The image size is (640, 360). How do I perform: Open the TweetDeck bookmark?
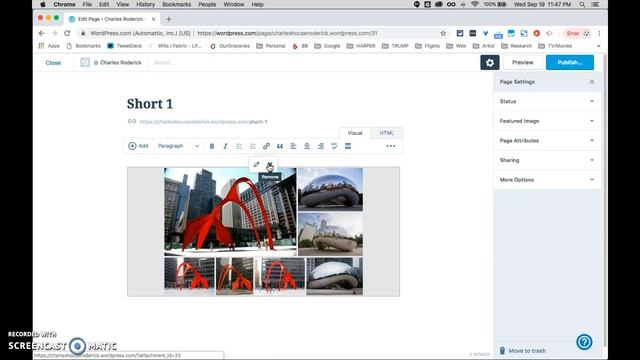(124, 46)
